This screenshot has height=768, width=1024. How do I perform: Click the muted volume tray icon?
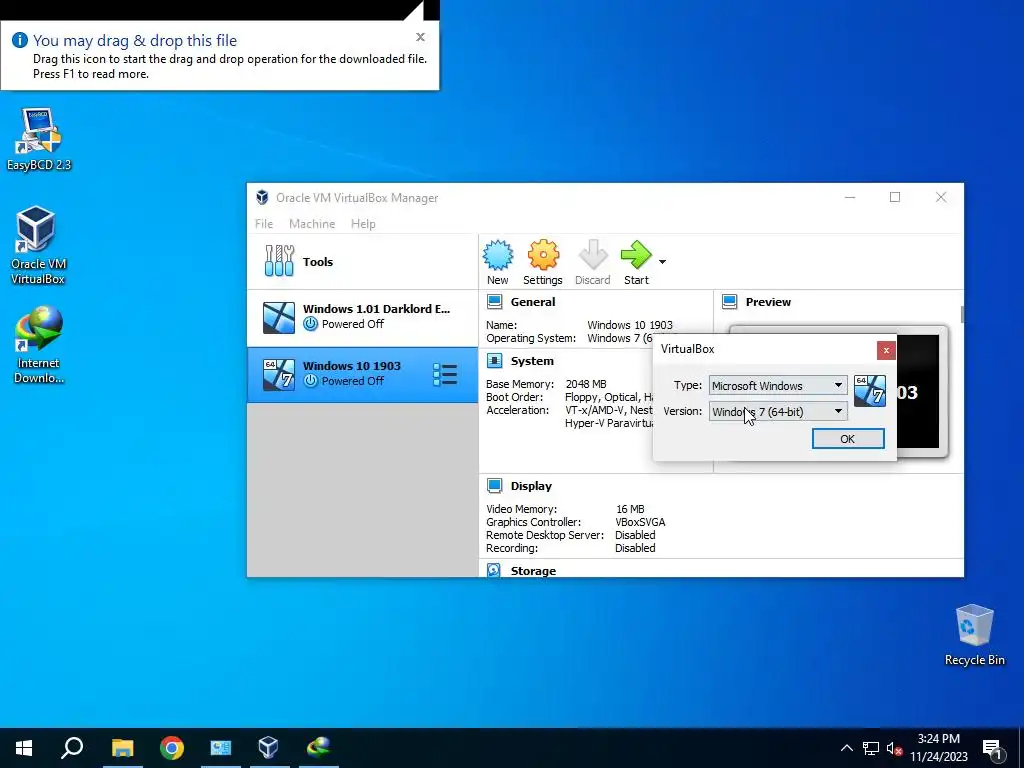894,748
